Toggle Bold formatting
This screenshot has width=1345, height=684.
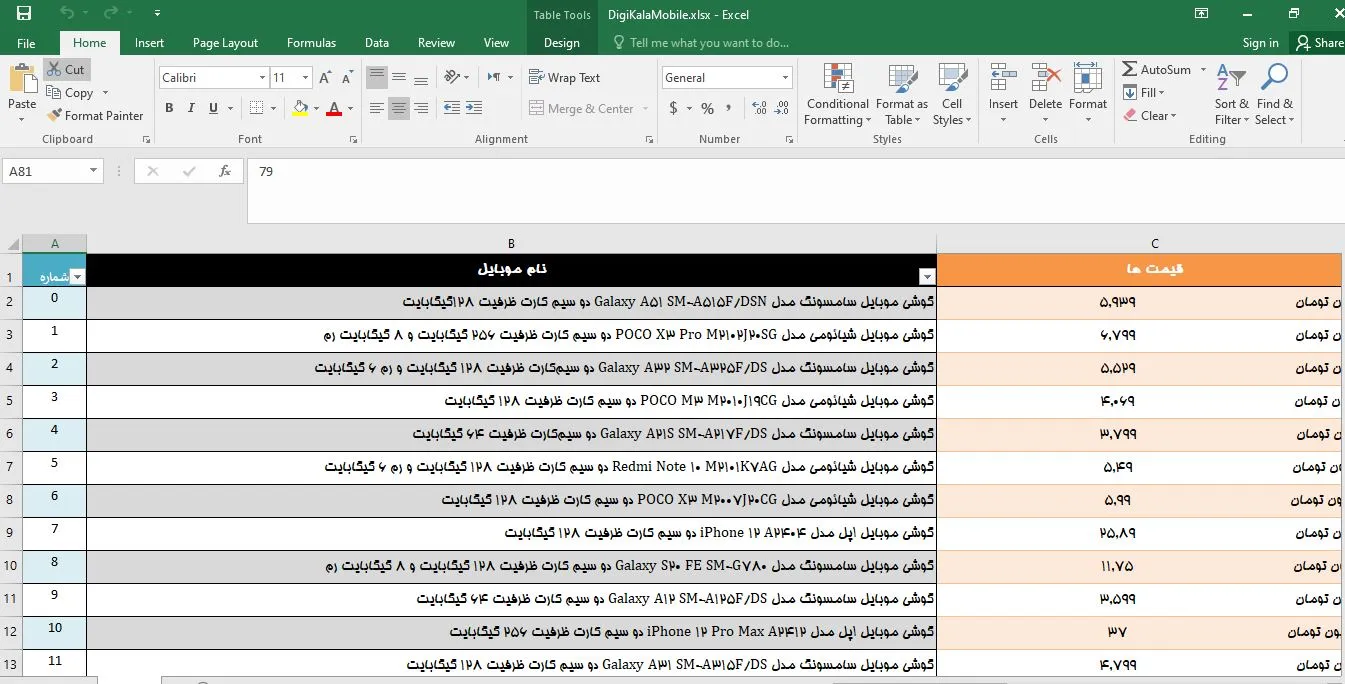(169, 108)
